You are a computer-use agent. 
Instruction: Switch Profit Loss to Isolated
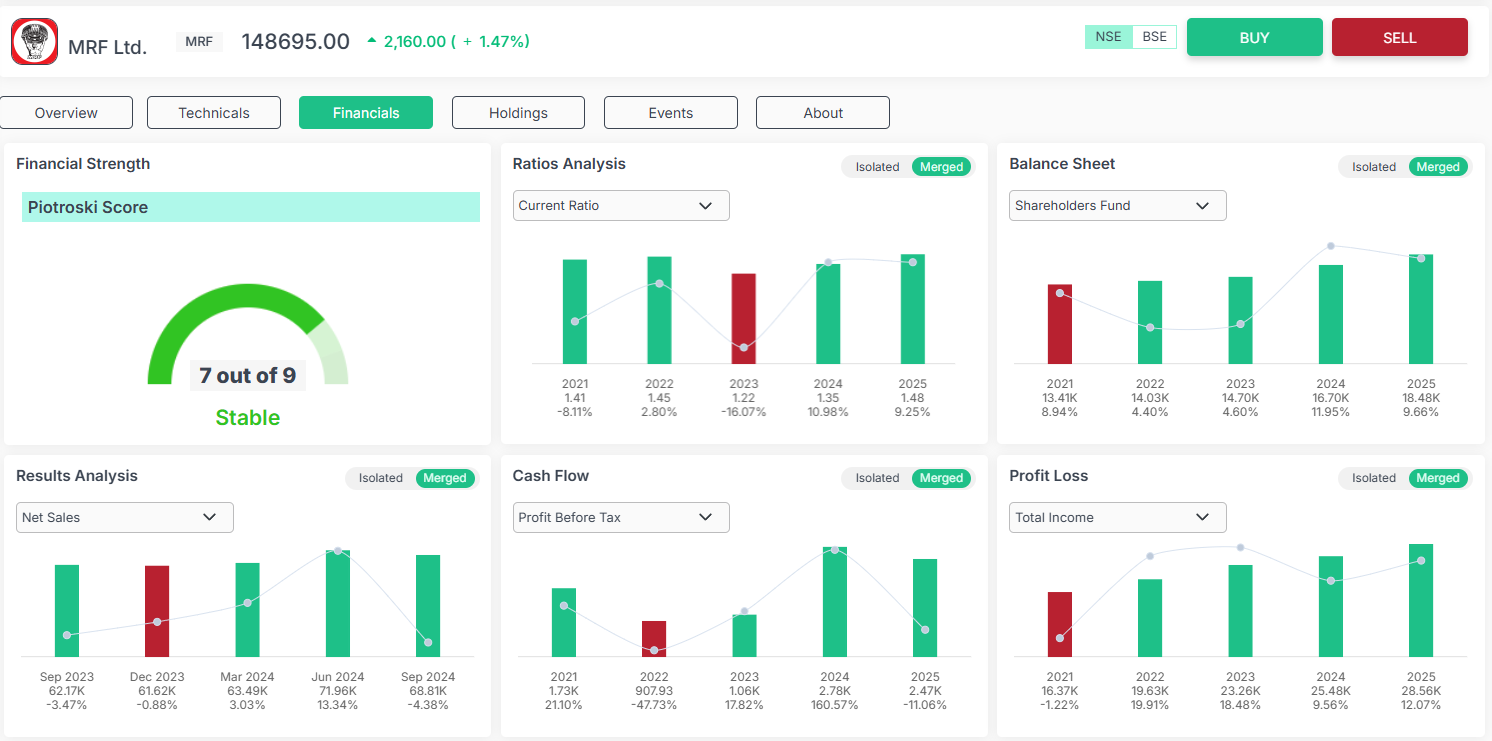[x=1374, y=478]
